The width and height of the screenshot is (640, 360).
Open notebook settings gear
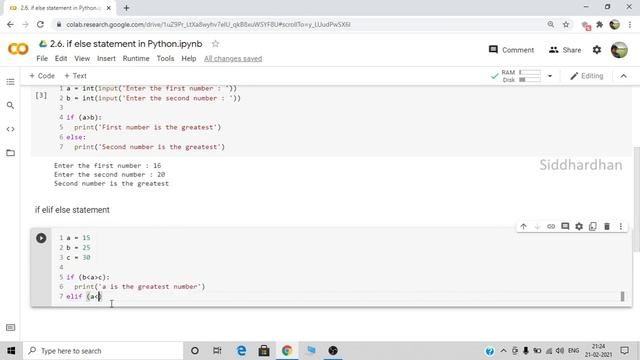coord(597,50)
